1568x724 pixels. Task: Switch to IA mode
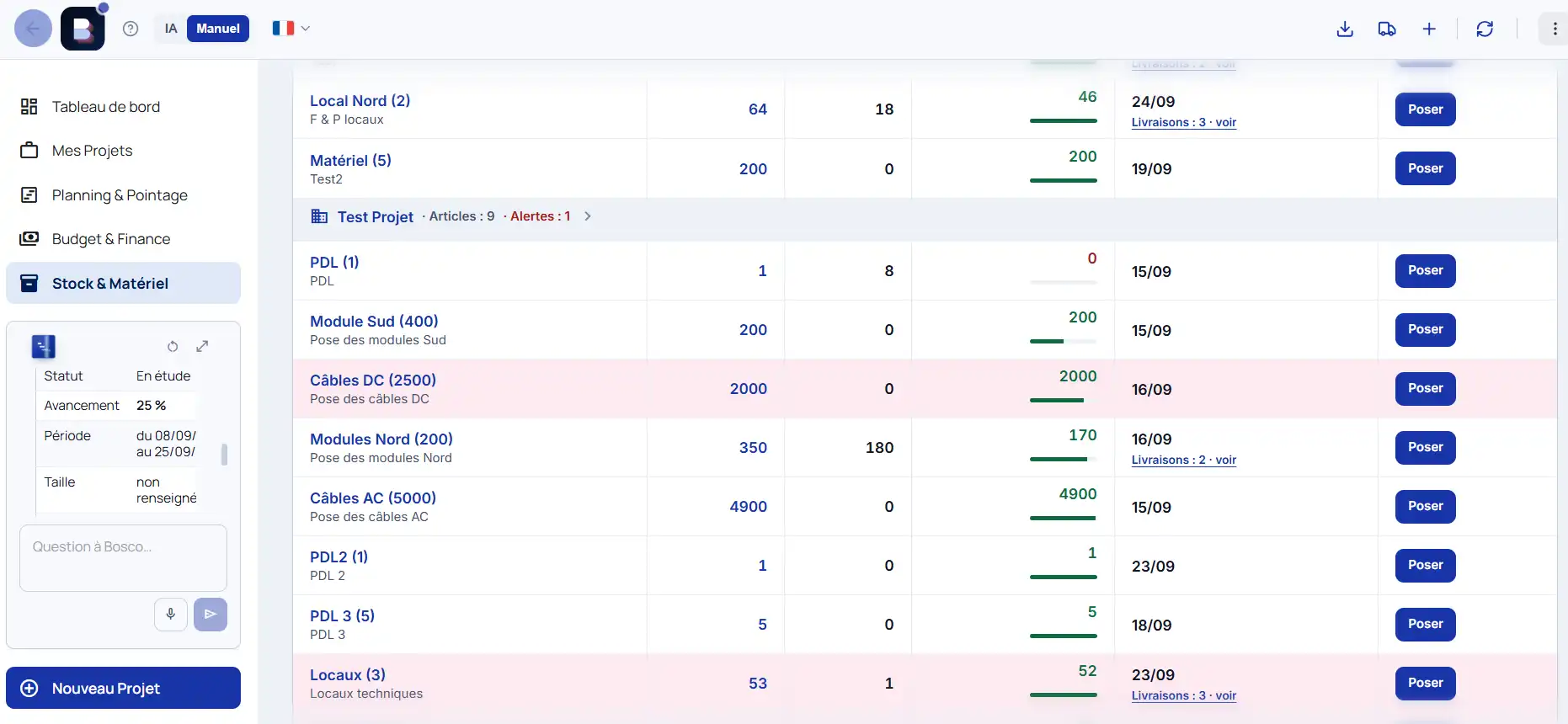pyautogui.click(x=171, y=29)
